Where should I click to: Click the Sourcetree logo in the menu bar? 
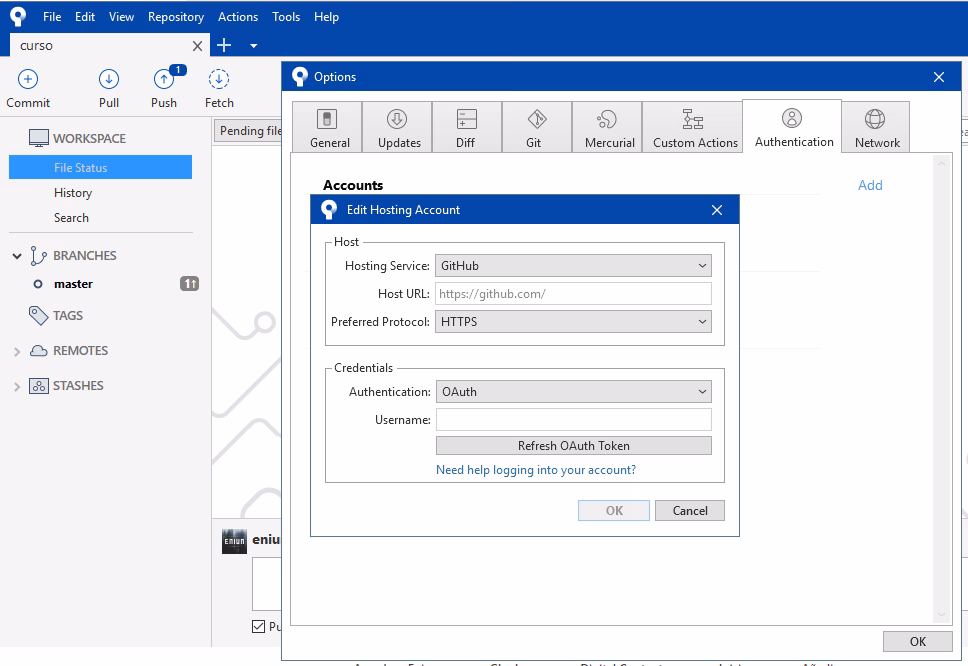coord(19,17)
